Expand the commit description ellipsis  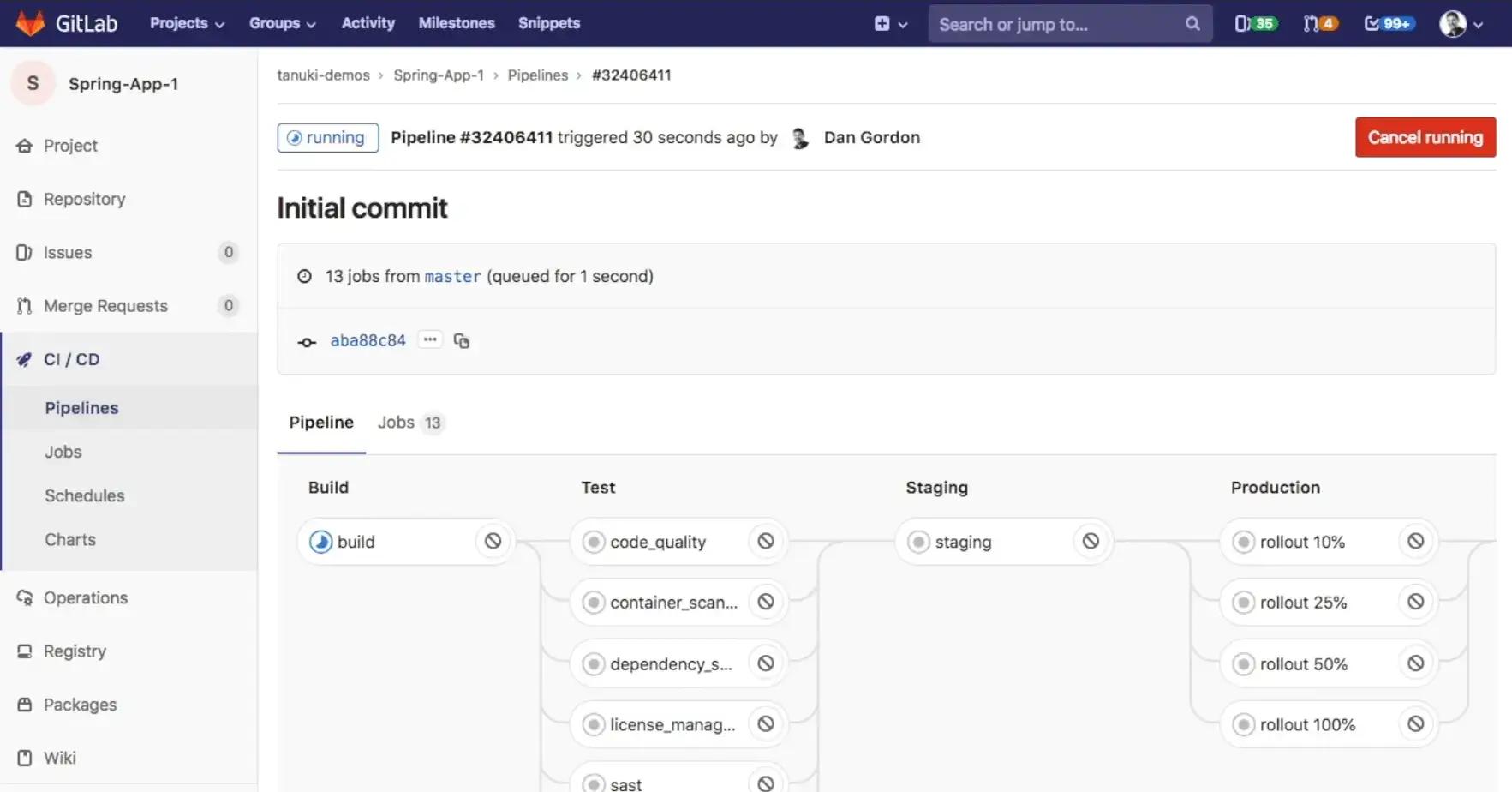click(430, 339)
